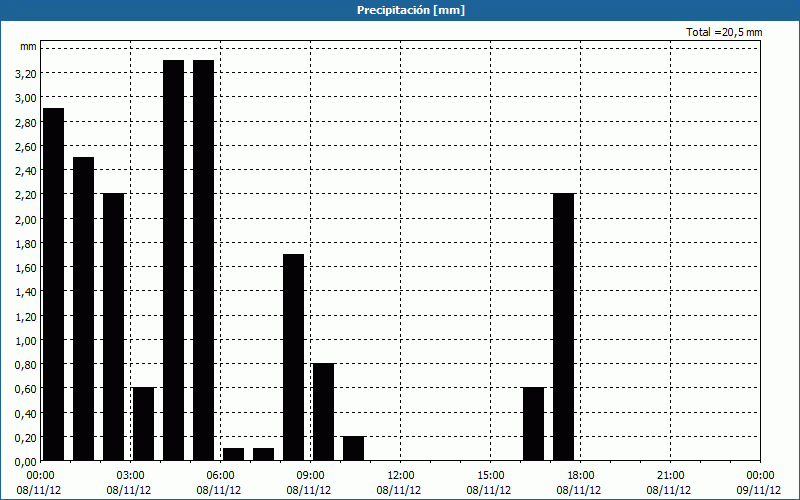Click the 15:00 x-axis time label

pos(490,476)
